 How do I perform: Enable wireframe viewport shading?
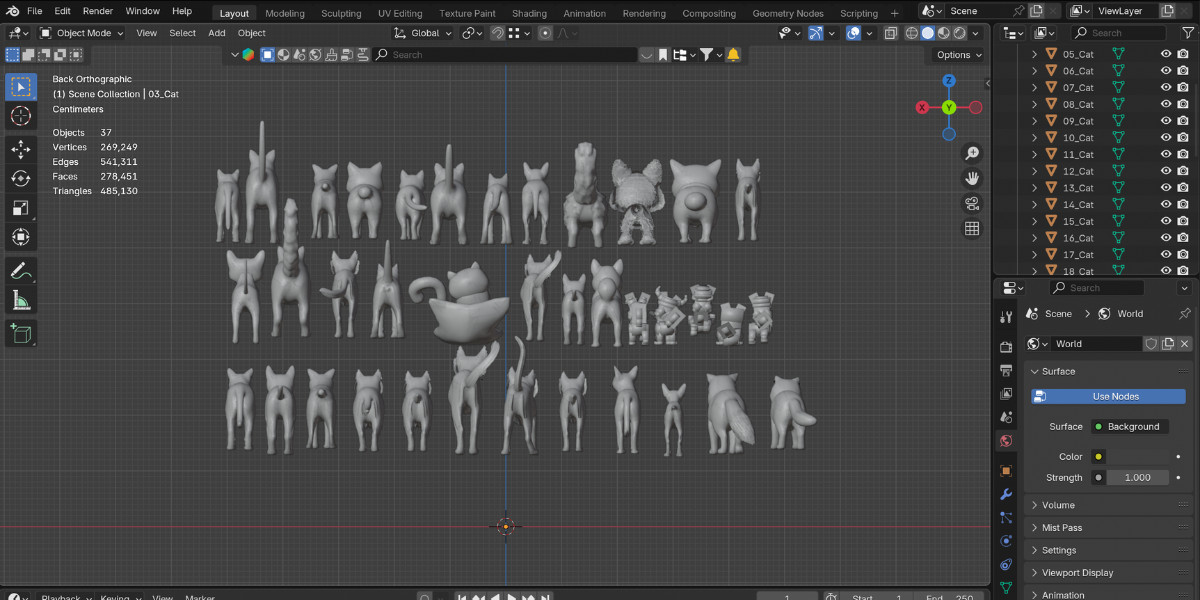coord(912,33)
